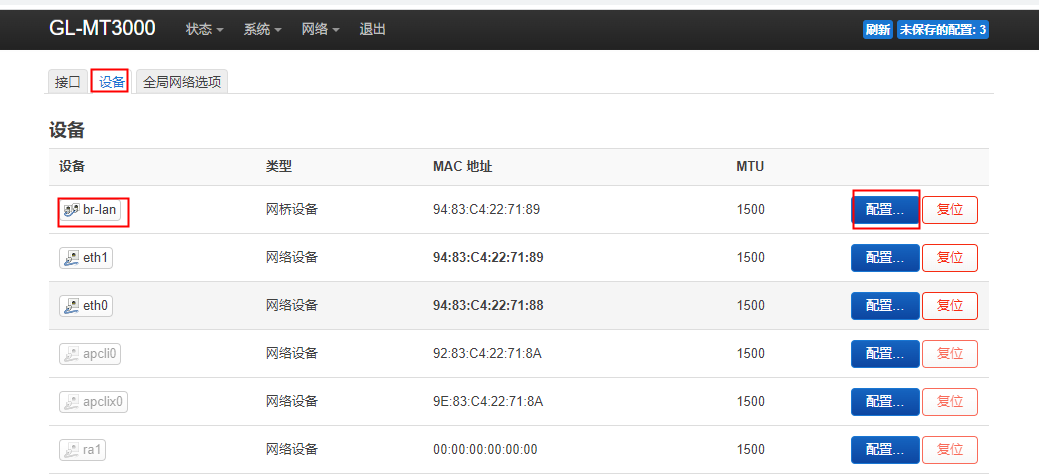Configure the apcli0 device
Image resolution: width=1039 pixels, height=476 pixels.
885,354
